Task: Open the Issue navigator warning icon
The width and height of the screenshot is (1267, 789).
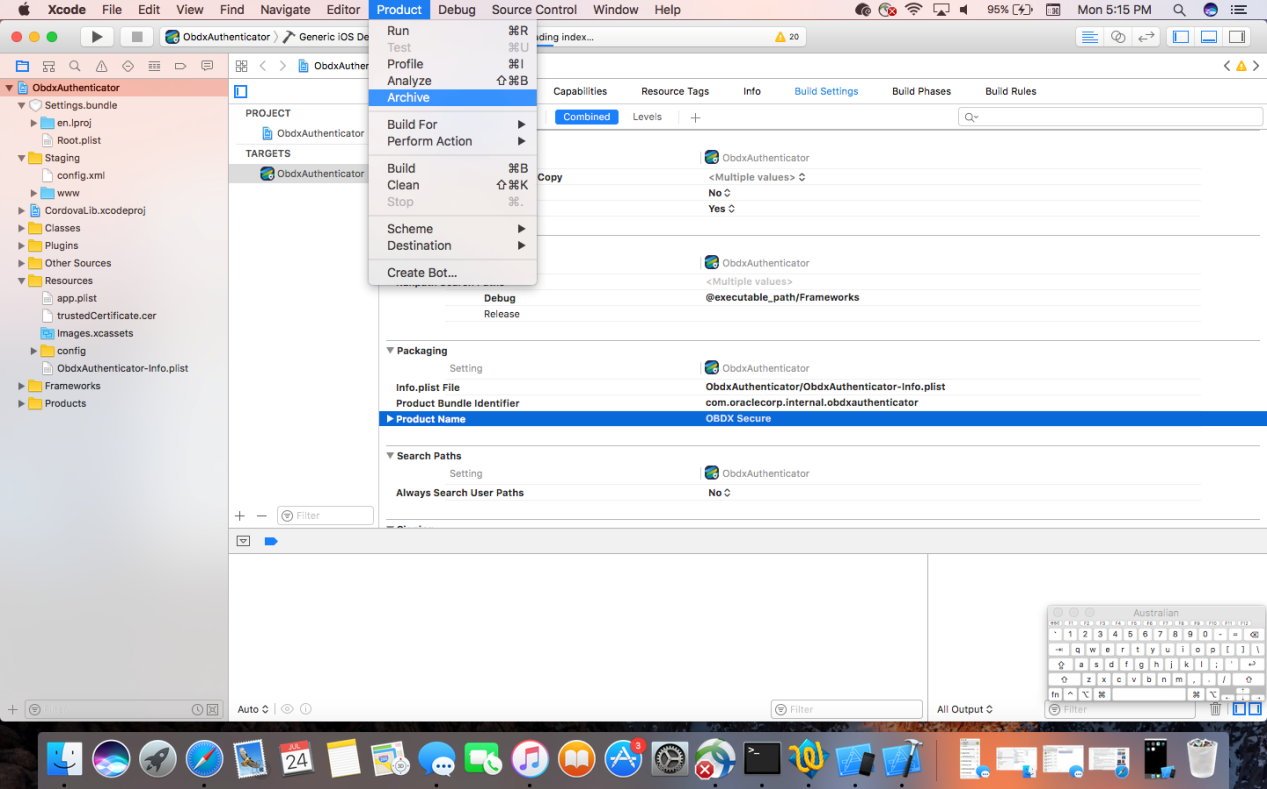Action: click(101, 66)
